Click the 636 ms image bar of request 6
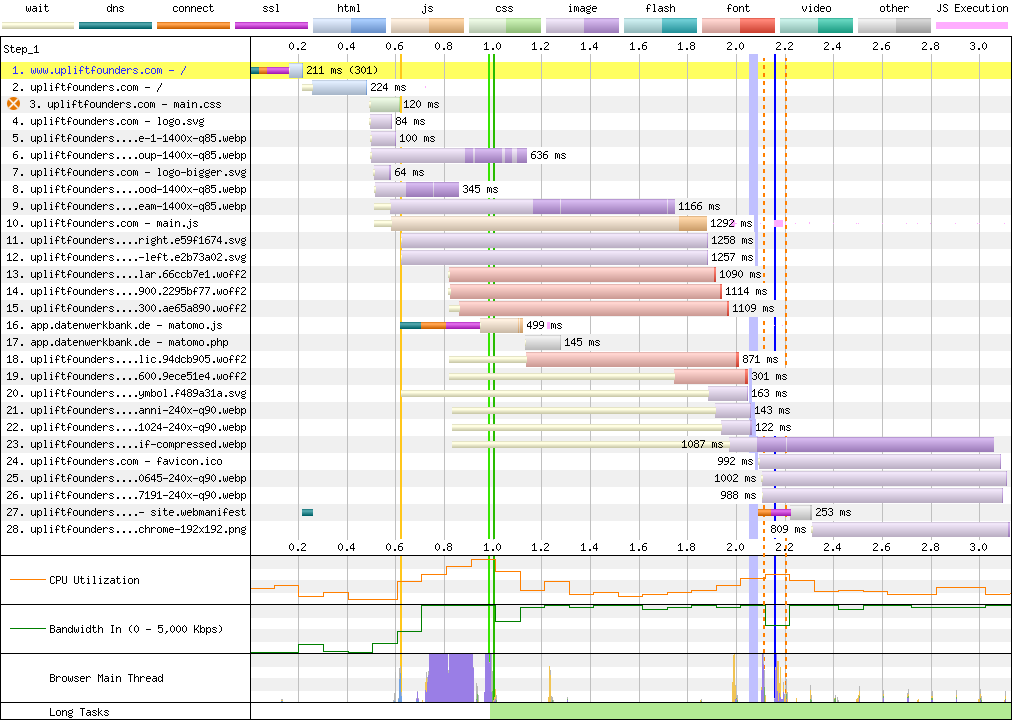 coord(449,155)
